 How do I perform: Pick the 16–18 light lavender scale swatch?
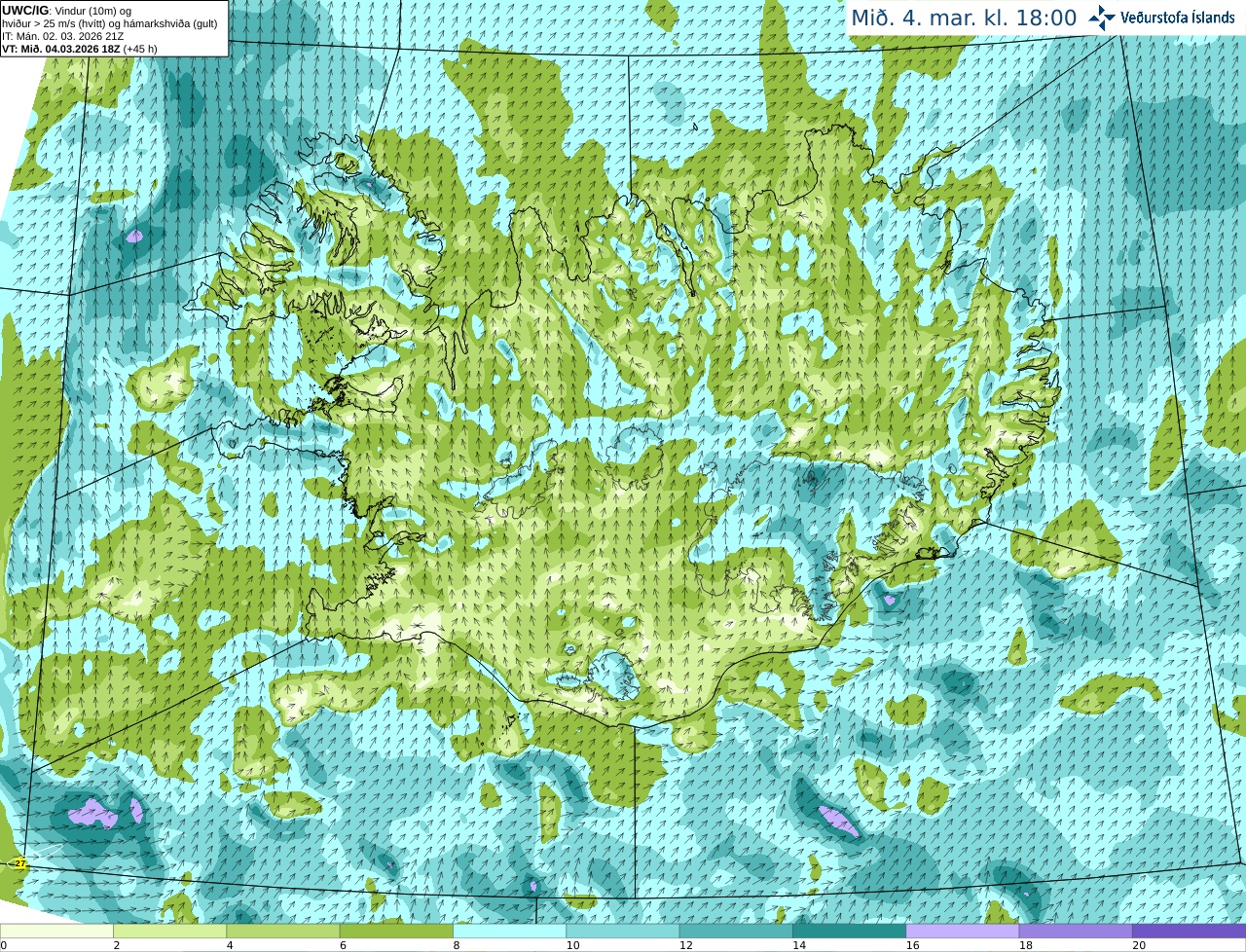pos(963,931)
